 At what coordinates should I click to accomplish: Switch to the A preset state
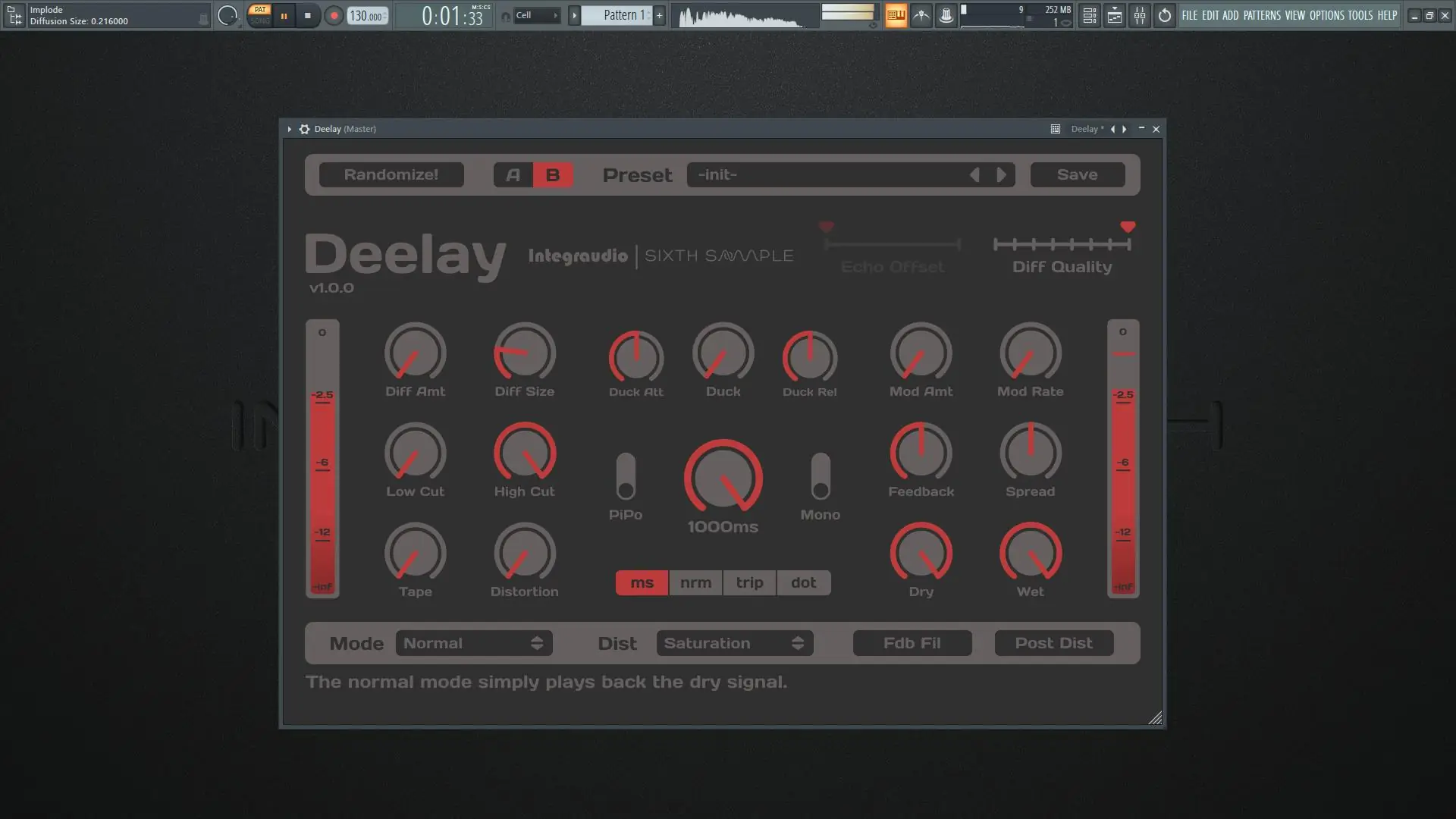513,175
